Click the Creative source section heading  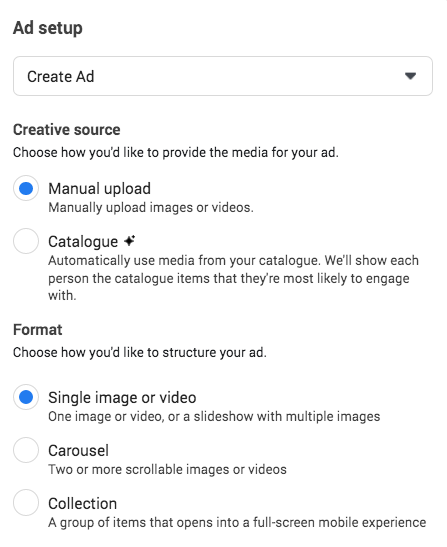pos(67,130)
